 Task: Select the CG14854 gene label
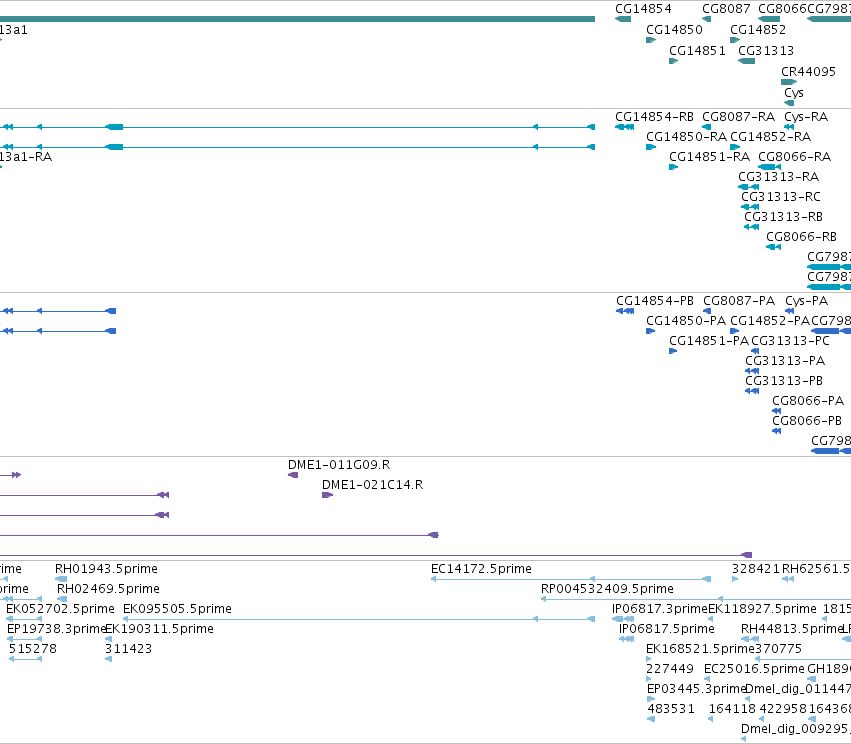(x=643, y=9)
